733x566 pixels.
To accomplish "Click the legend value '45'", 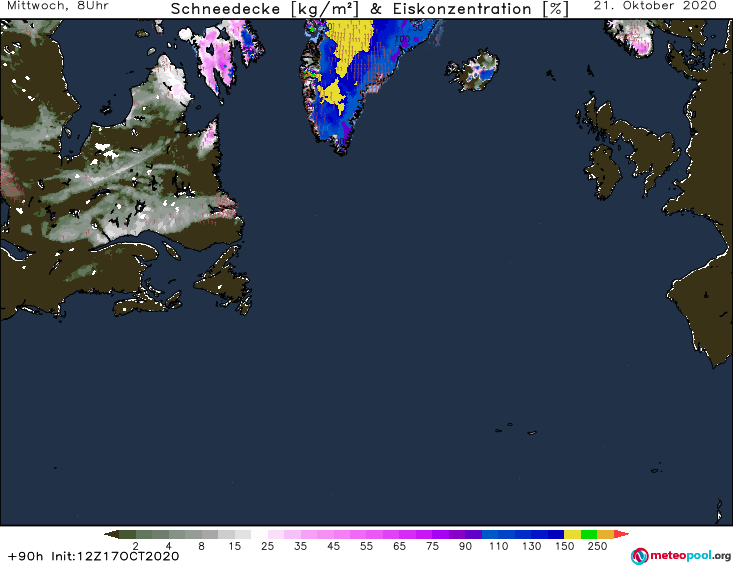I will point(333,546).
